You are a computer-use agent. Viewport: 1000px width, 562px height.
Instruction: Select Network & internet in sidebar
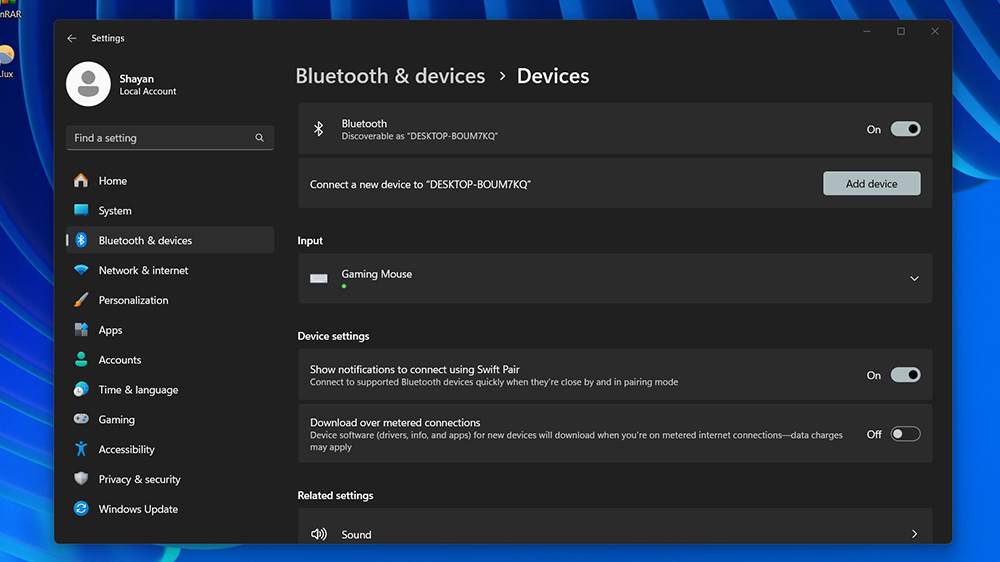tap(170, 270)
